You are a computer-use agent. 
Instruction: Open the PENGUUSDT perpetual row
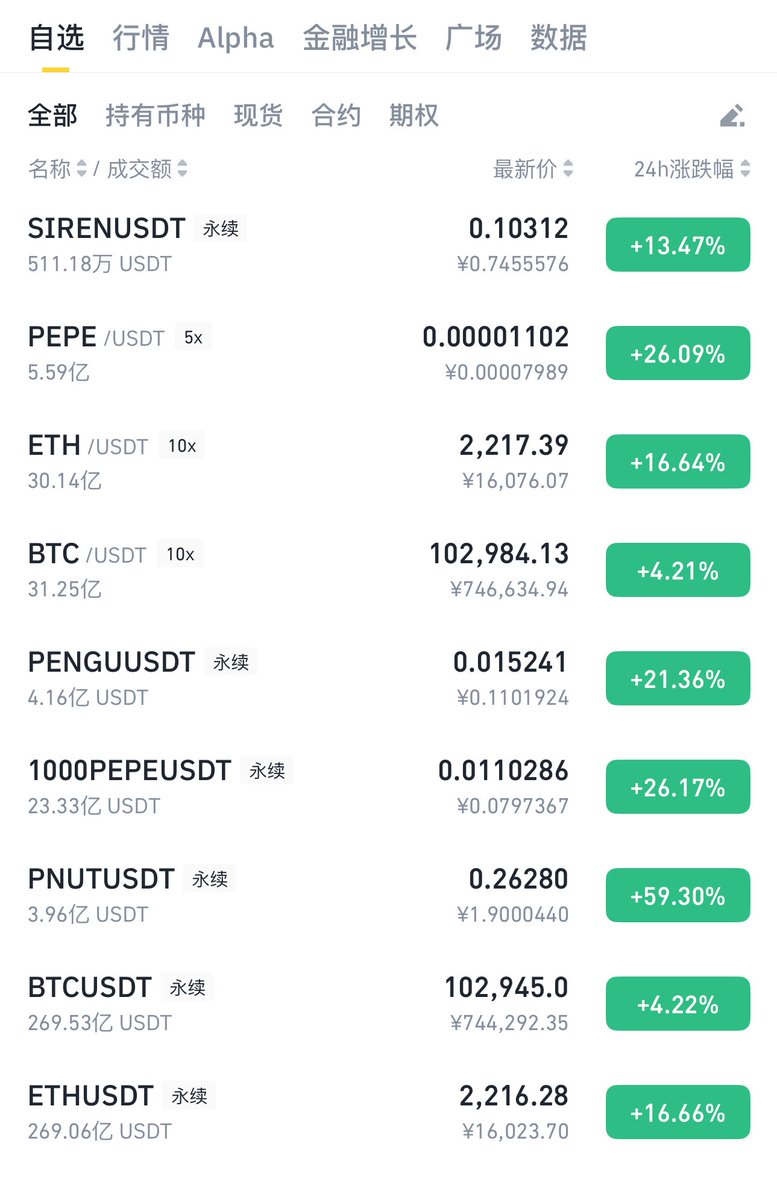[x=388, y=679]
